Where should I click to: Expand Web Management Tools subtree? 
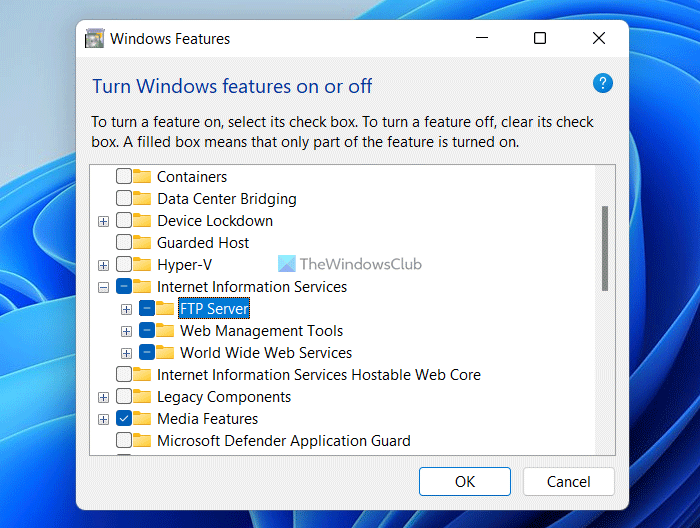tap(126, 331)
